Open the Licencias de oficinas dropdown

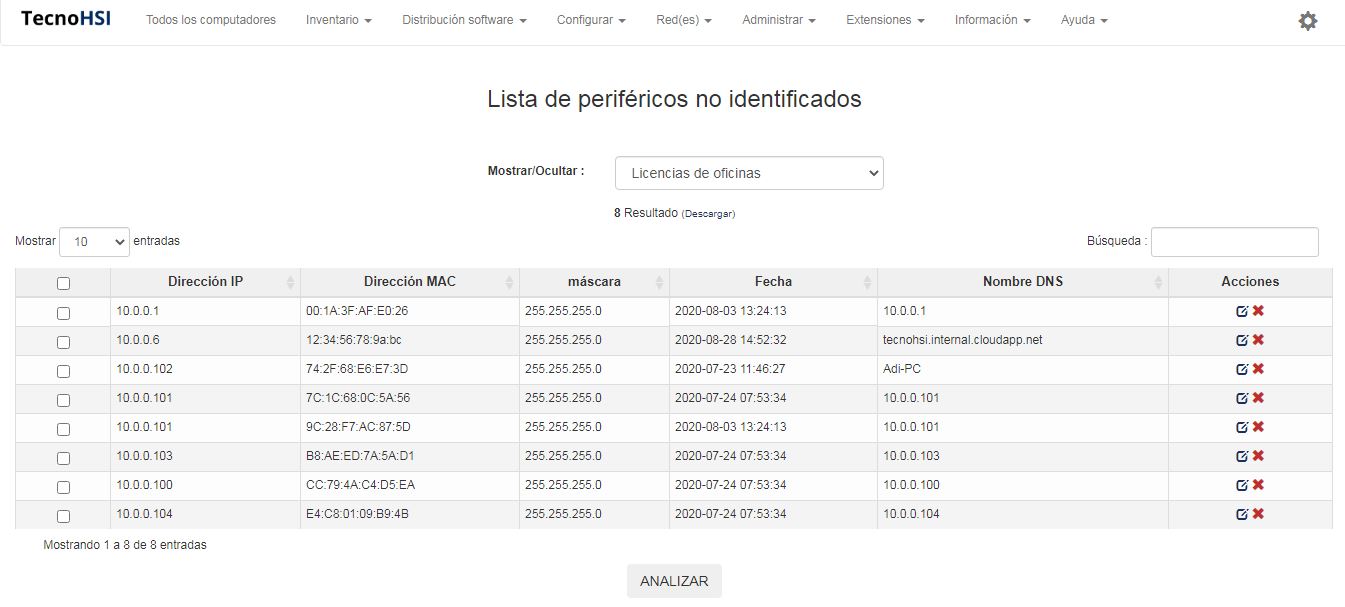pos(749,173)
